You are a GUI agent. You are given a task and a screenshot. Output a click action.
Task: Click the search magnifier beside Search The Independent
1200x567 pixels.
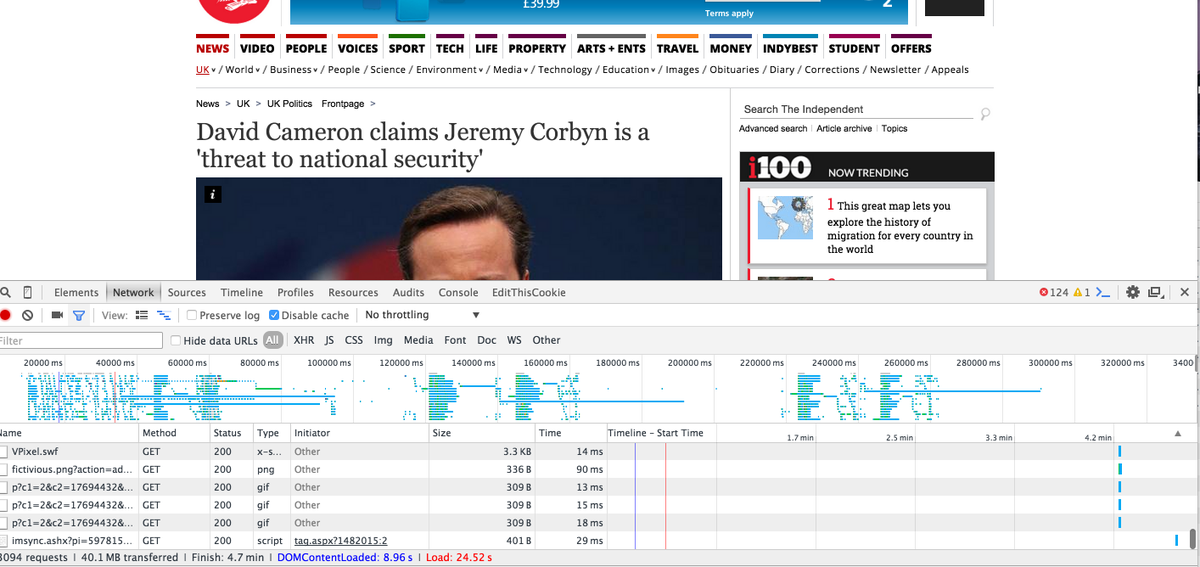pos(986,113)
